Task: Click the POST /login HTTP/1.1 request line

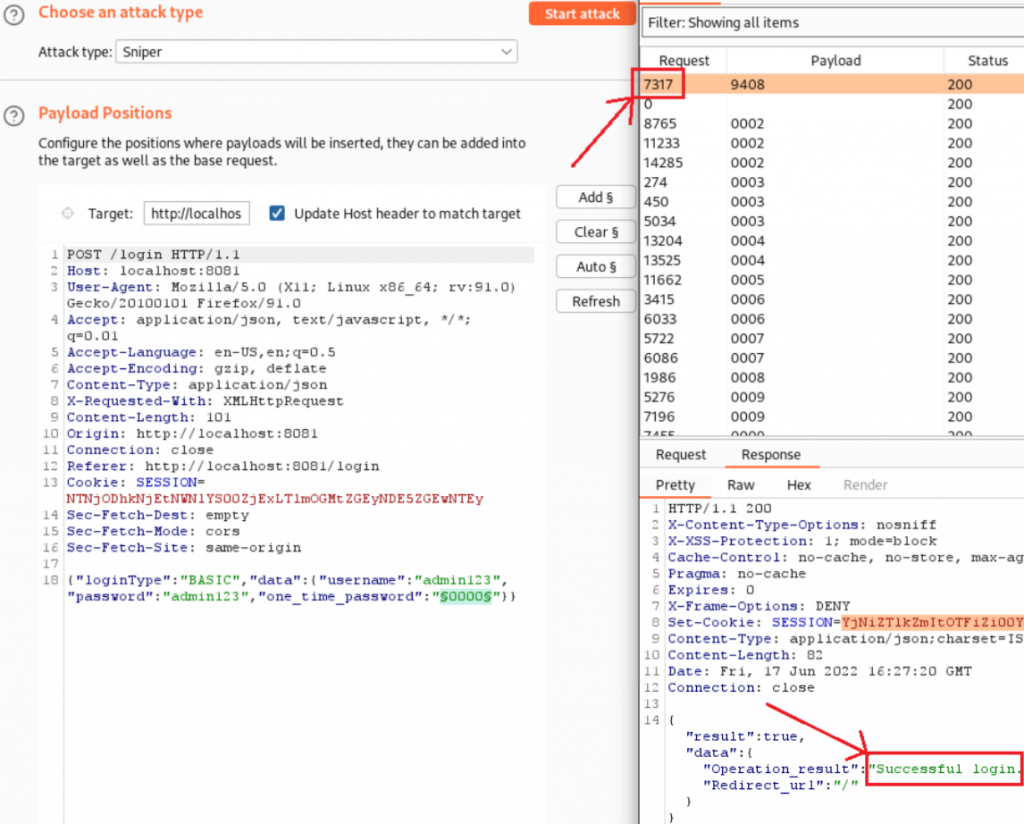Action: (153, 255)
